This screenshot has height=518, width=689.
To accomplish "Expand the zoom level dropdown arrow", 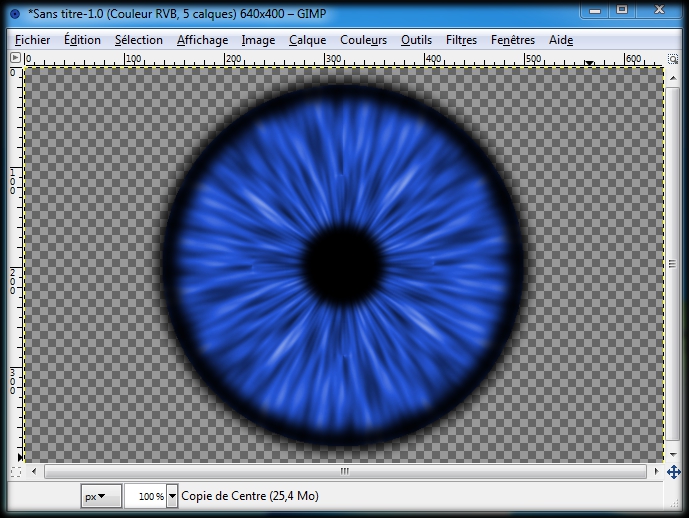I will coord(172,496).
